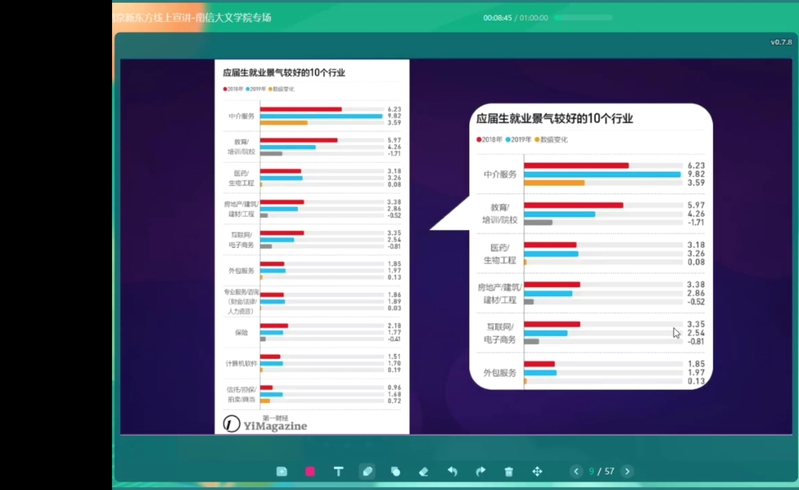Click the save icon in bottom toolbar
Image resolution: width=799 pixels, height=490 pixels.
coord(282,471)
